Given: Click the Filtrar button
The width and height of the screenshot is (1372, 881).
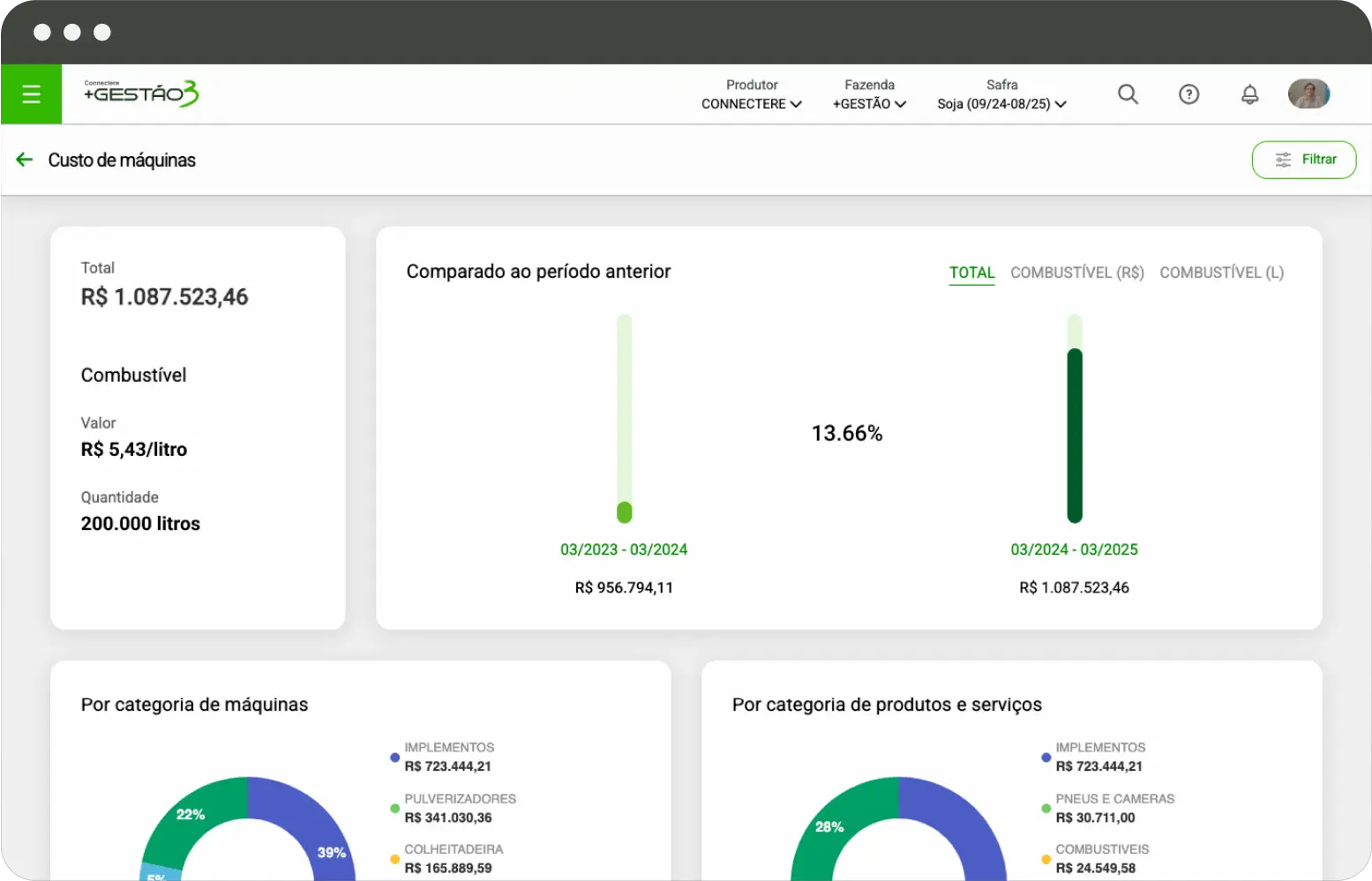Looking at the screenshot, I should pyautogui.click(x=1303, y=160).
